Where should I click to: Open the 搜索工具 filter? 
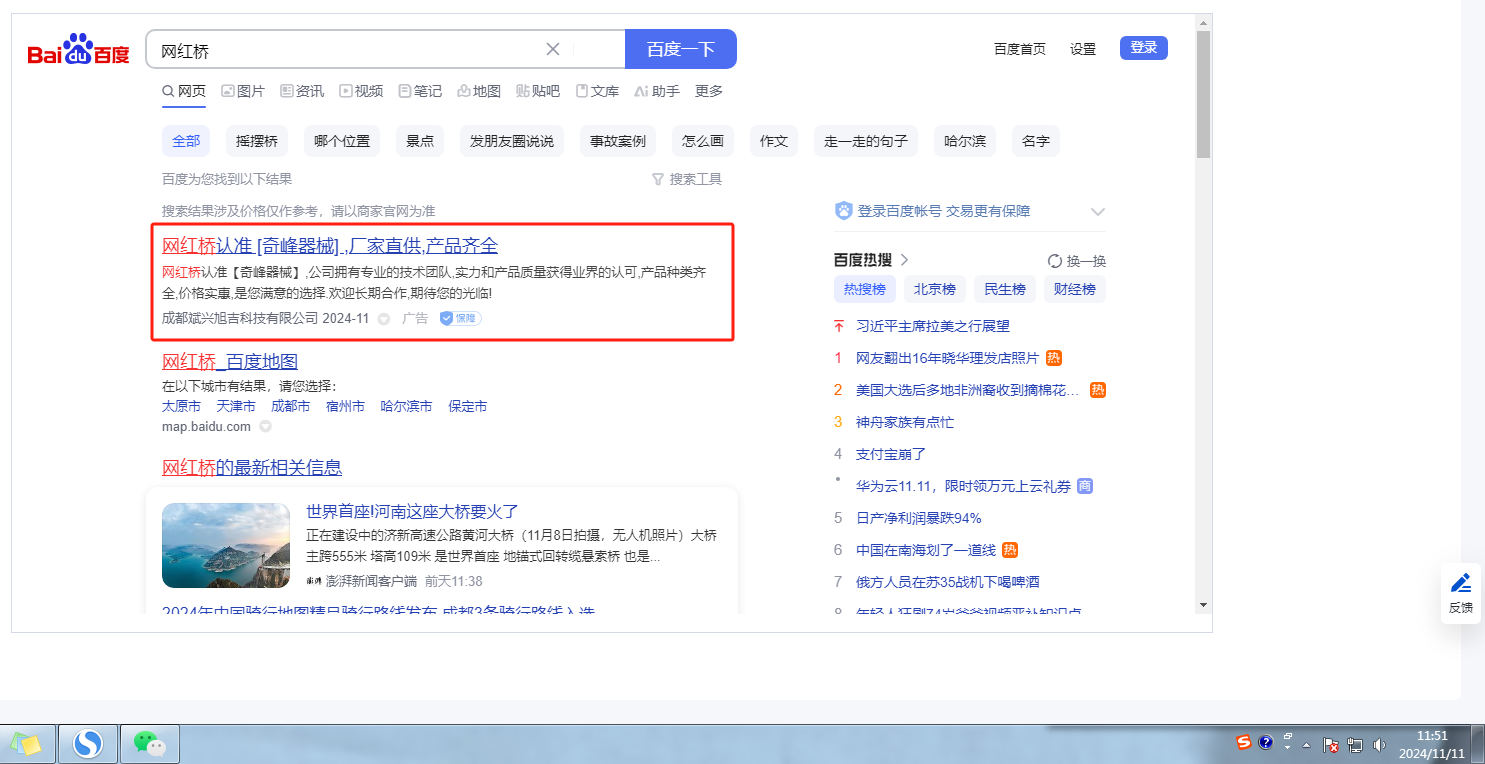(x=686, y=179)
